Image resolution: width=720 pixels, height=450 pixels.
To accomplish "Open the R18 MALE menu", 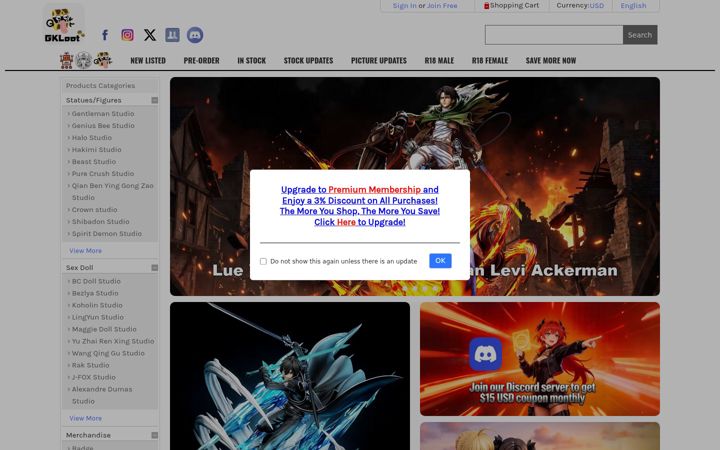I will pos(439,60).
